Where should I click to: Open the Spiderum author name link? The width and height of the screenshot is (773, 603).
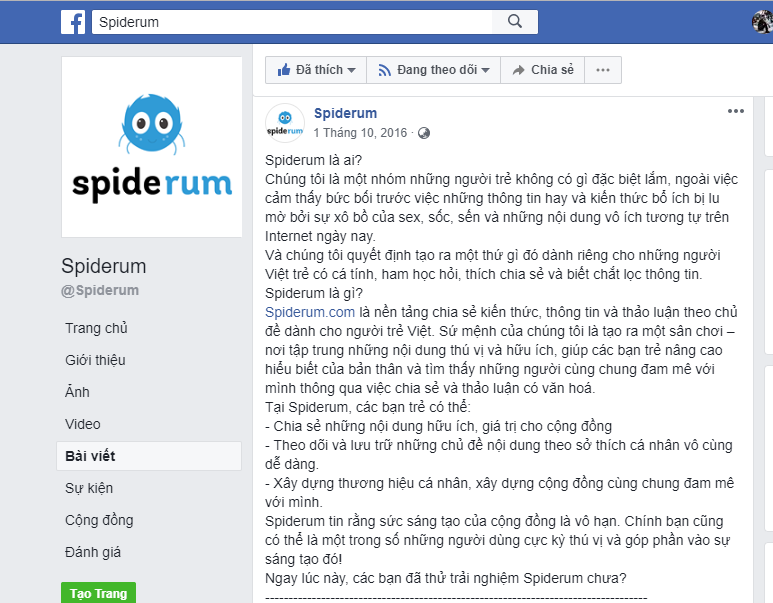coord(346,113)
